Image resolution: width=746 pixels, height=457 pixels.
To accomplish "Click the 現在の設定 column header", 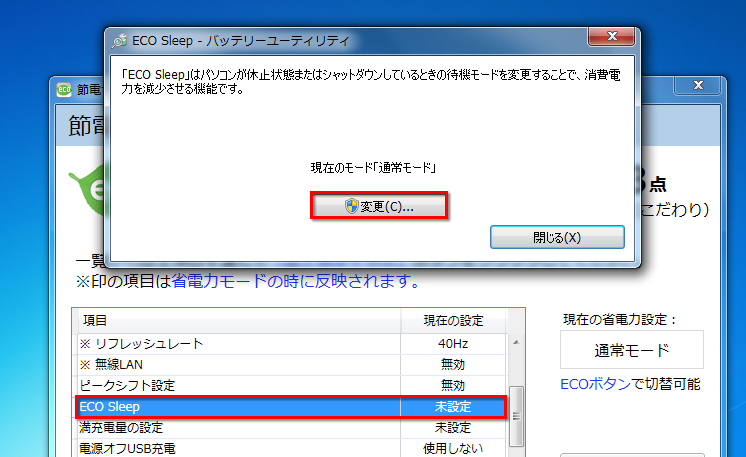I will point(453,321).
